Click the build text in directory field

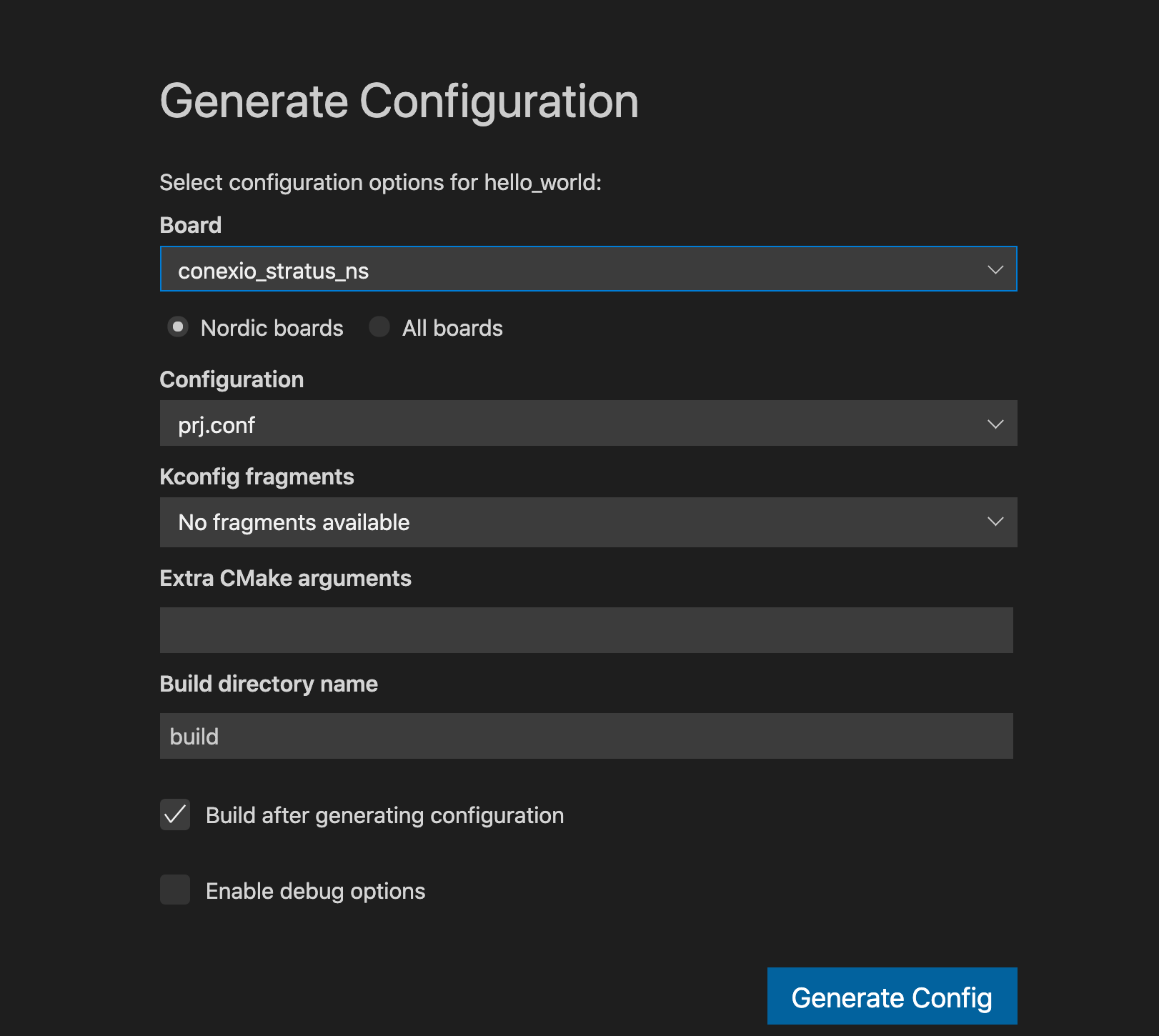pyautogui.click(x=193, y=736)
